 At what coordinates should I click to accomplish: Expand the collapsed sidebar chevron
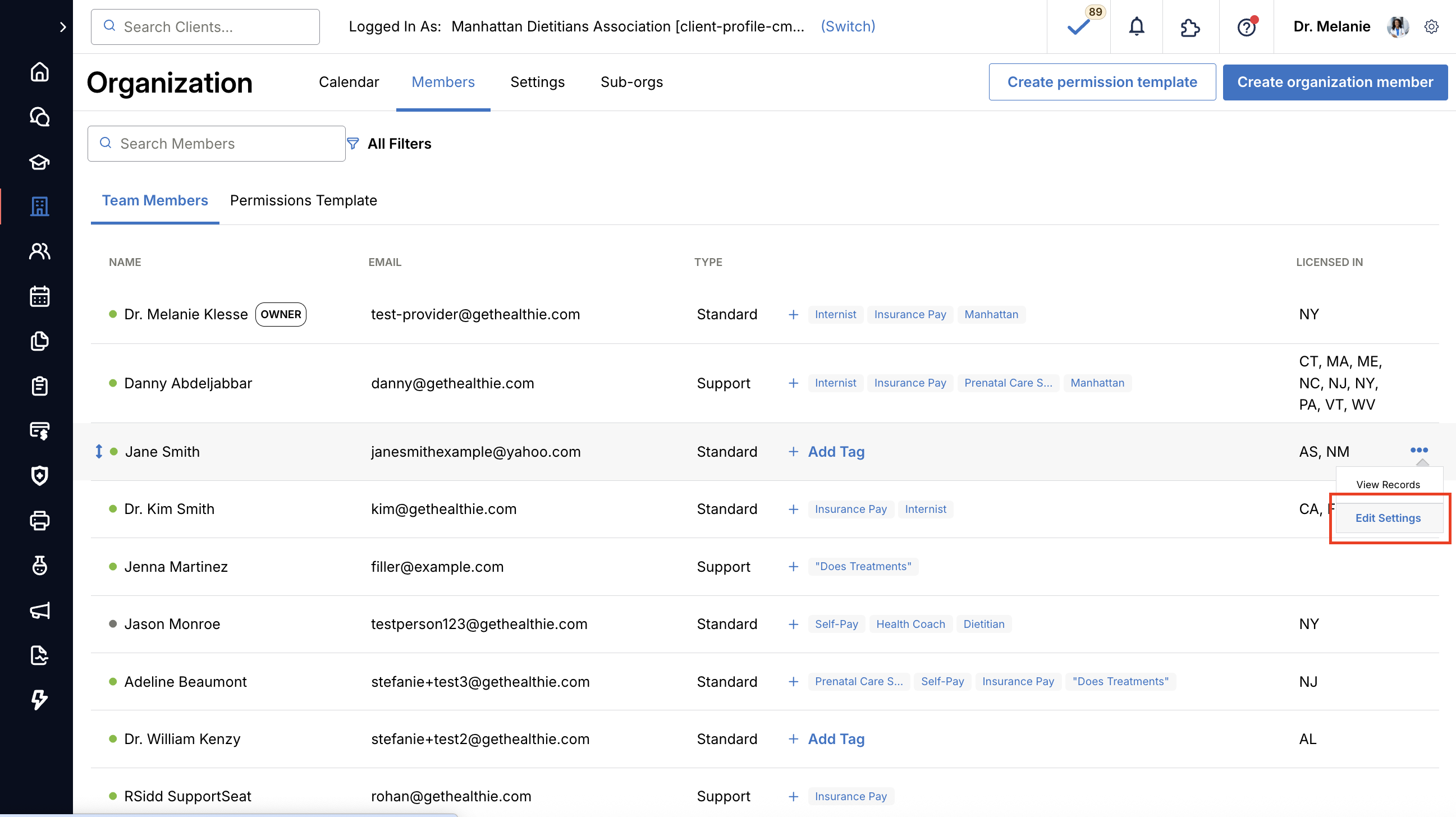pos(63,26)
